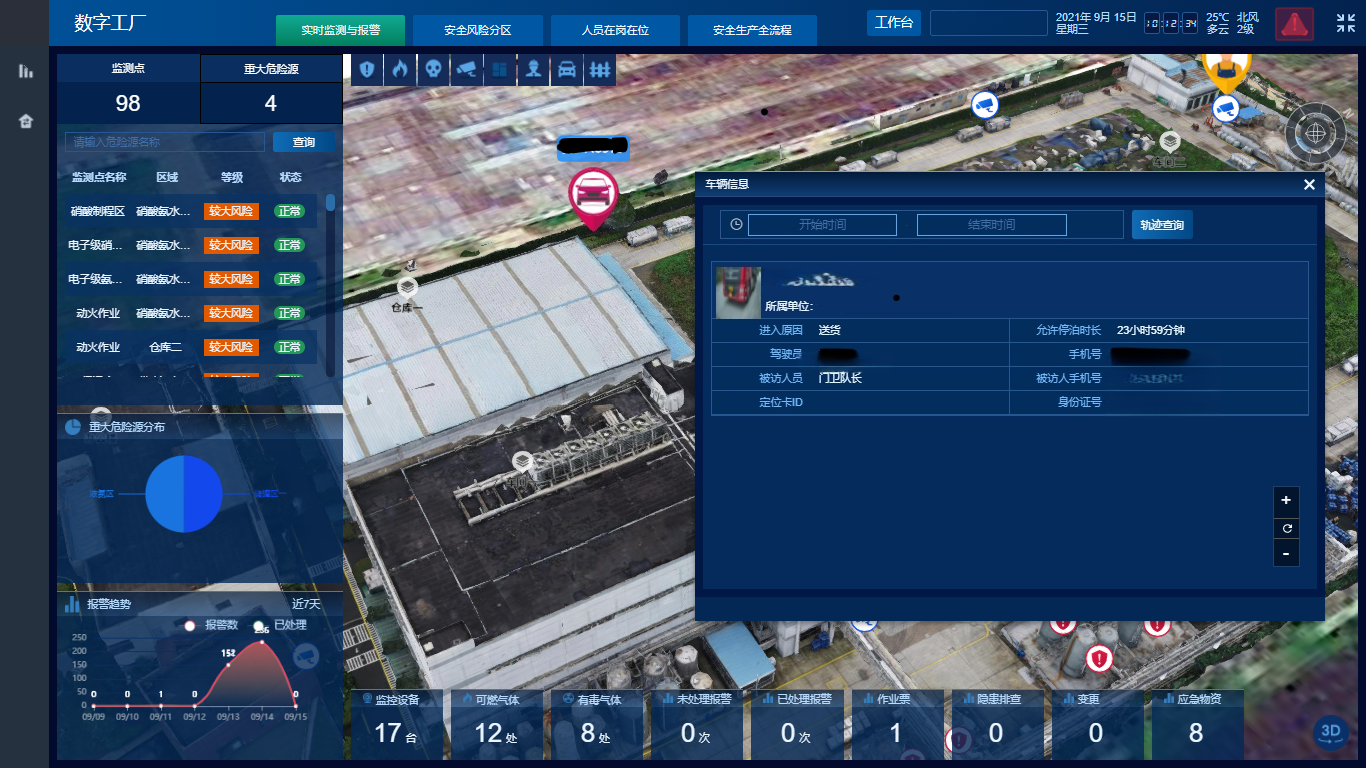Switch to 安全风险分区 tab
The height and width of the screenshot is (768, 1366).
click(x=477, y=30)
